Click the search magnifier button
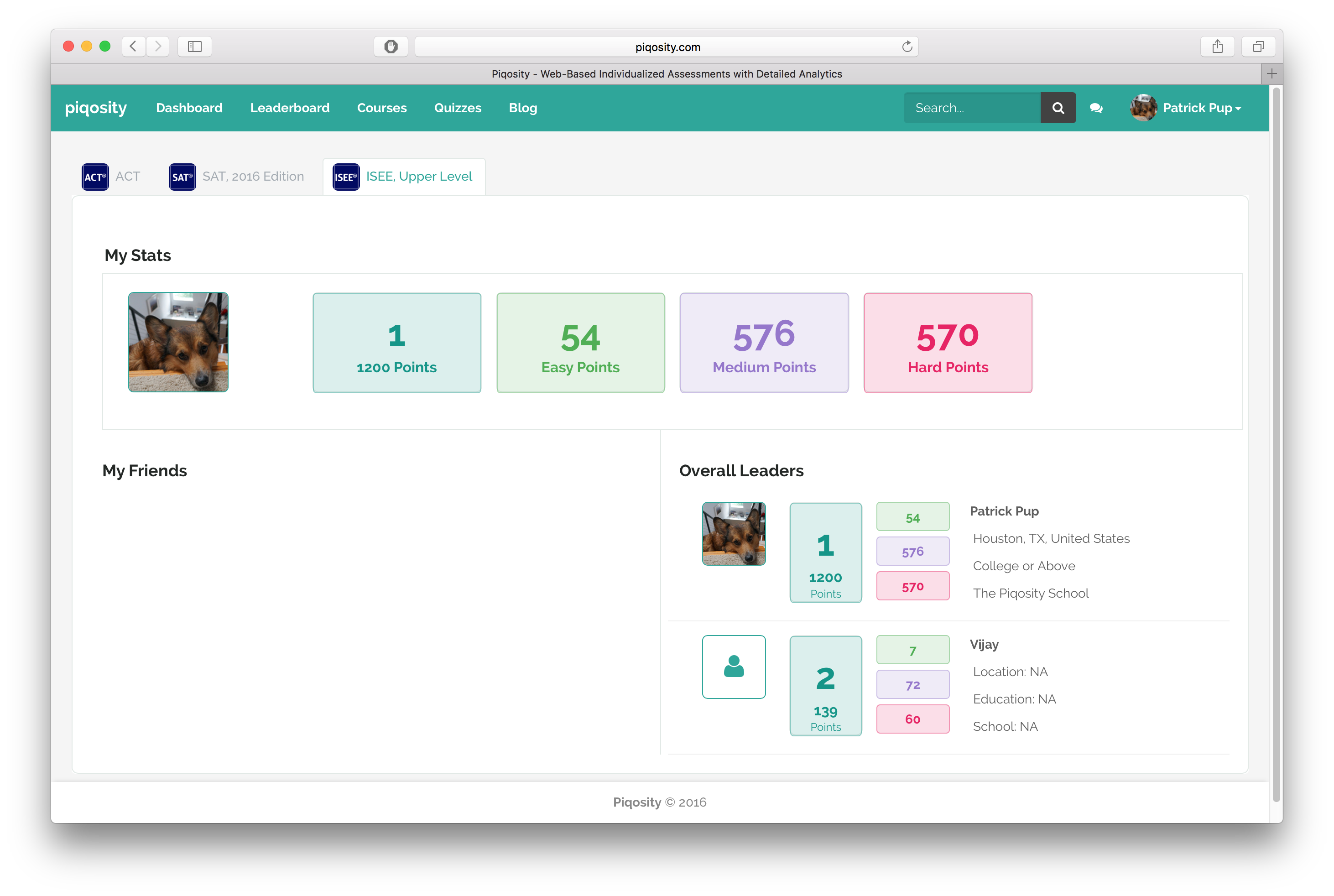The height and width of the screenshot is (896, 1334). [x=1058, y=108]
